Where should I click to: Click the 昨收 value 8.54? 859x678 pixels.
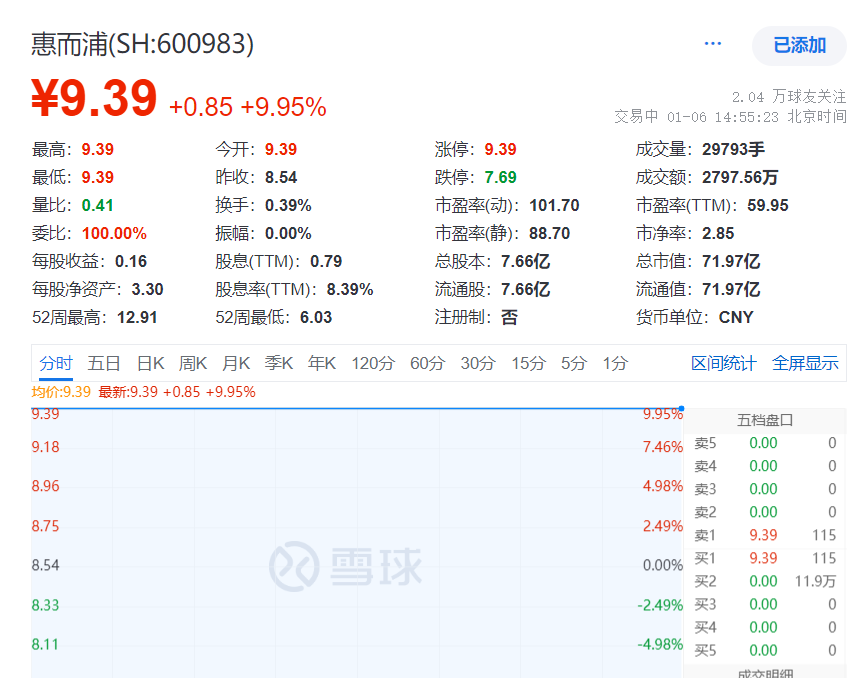point(280,177)
